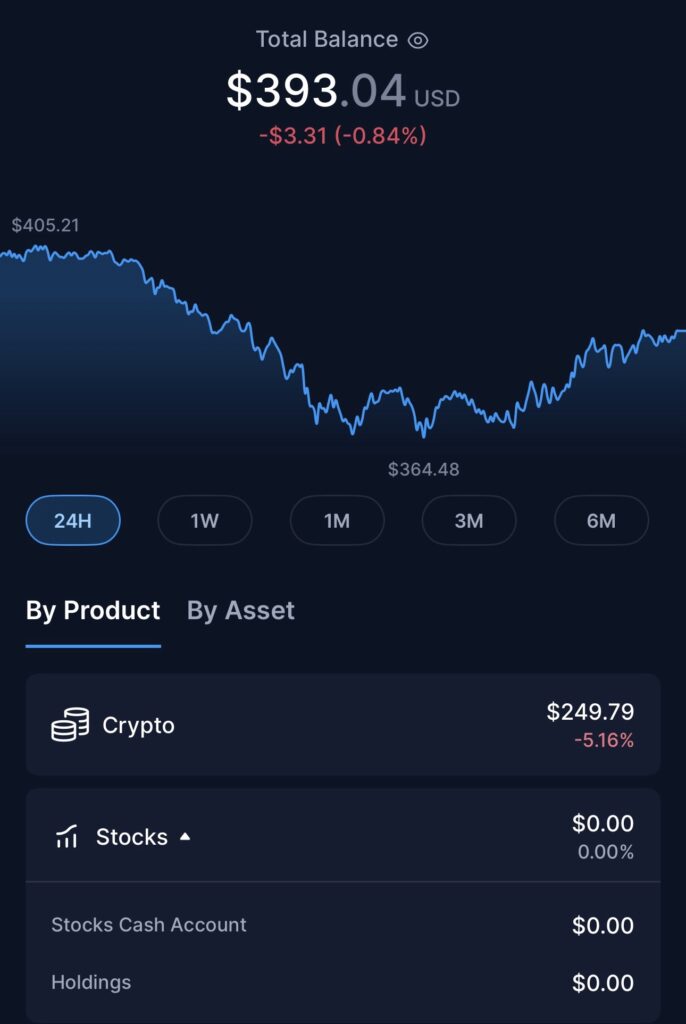
Task: Open the Crypto label in product list
Action: pos(138,725)
